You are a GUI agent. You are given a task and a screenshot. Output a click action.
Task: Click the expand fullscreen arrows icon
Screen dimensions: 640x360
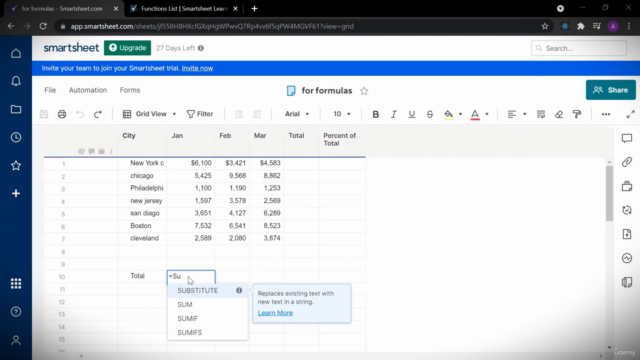tap(631, 114)
